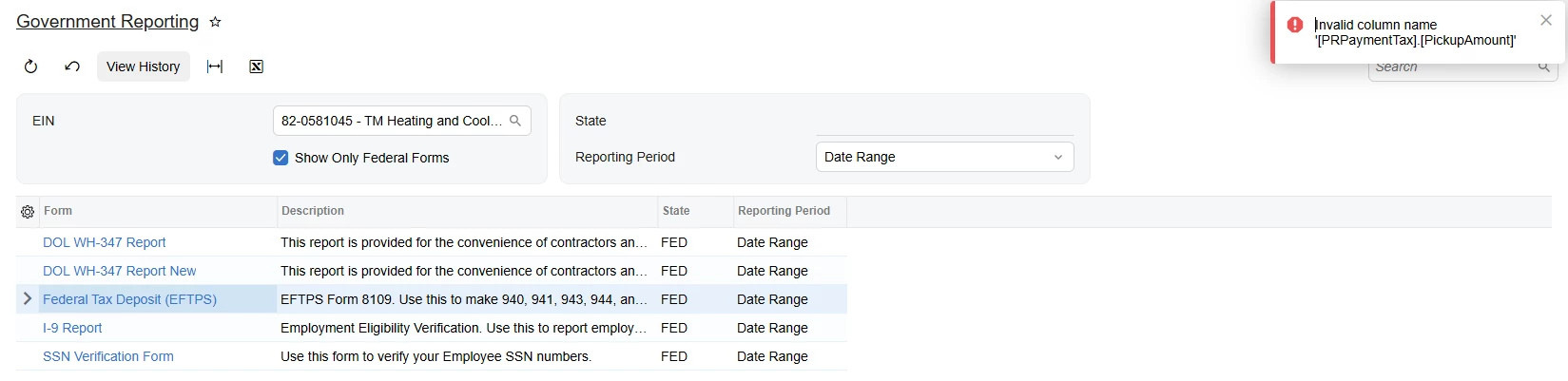This screenshot has height=381, width=1568.
Task: Click the undo icon in the toolbar
Action: pyautogui.click(x=72, y=67)
